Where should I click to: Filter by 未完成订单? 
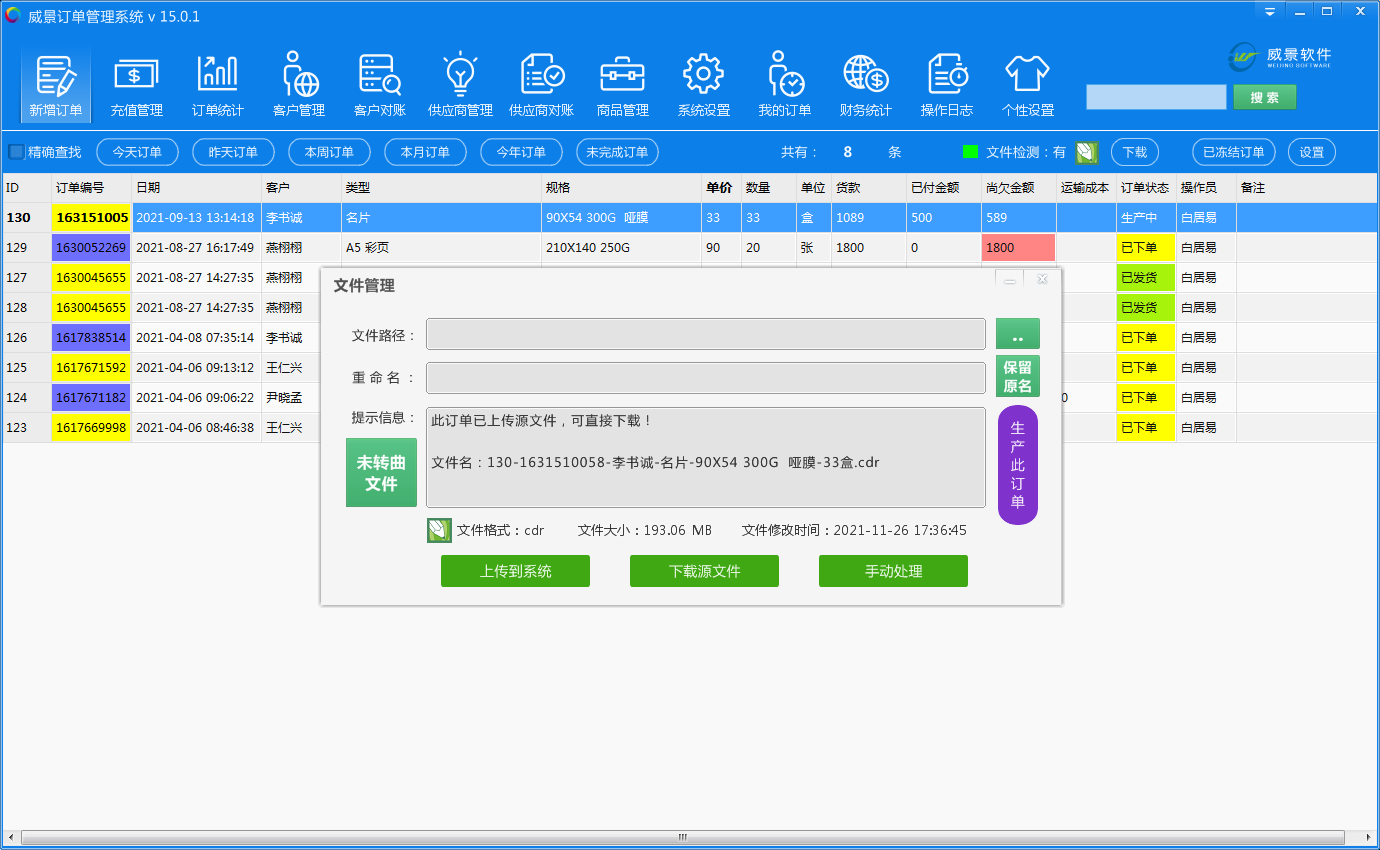click(617, 152)
